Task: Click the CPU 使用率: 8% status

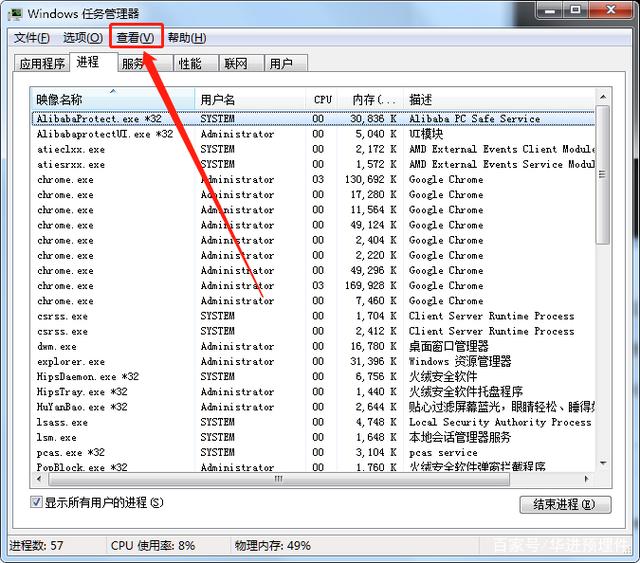Action: 153,545
